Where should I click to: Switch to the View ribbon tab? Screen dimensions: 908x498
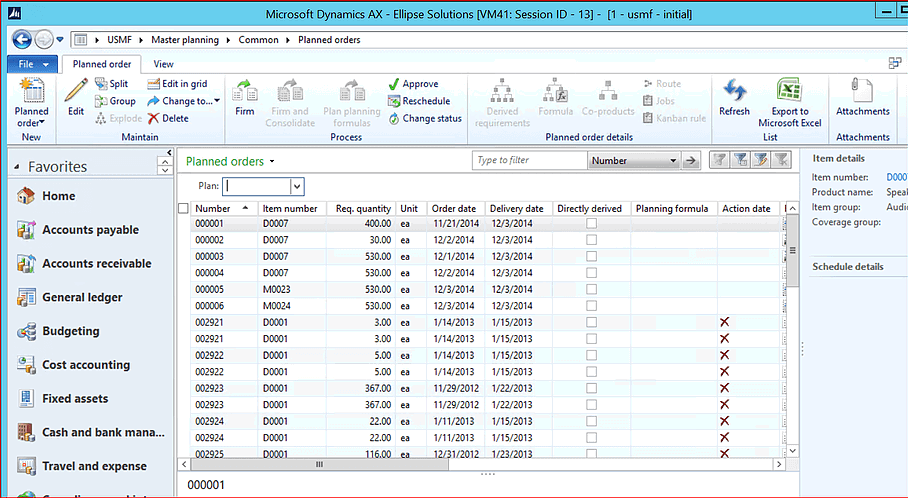coord(163,64)
